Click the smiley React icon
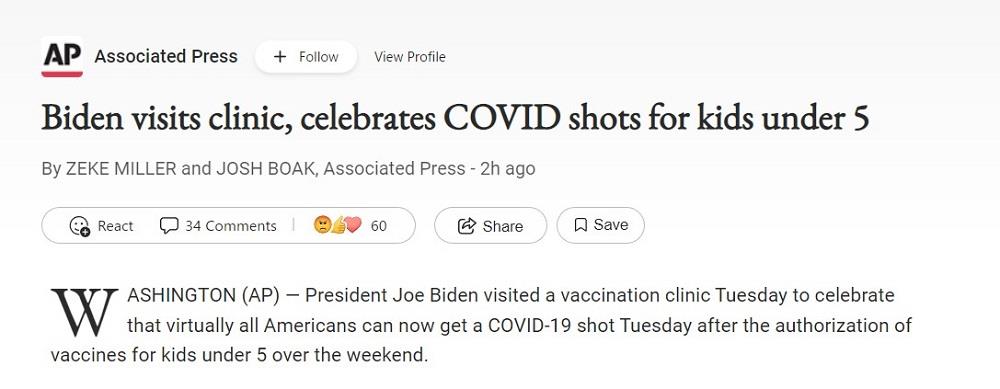Image resolution: width=1000 pixels, height=389 pixels. click(x=79, y=226)
